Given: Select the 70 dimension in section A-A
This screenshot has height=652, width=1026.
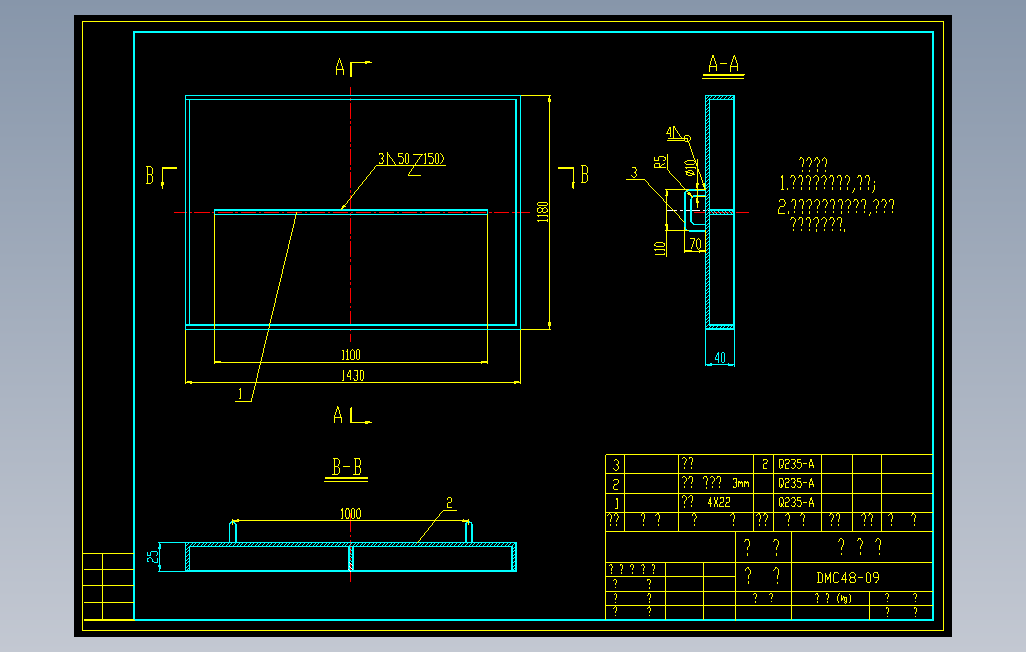Looking at the screenshot, I should pos(695,244).
